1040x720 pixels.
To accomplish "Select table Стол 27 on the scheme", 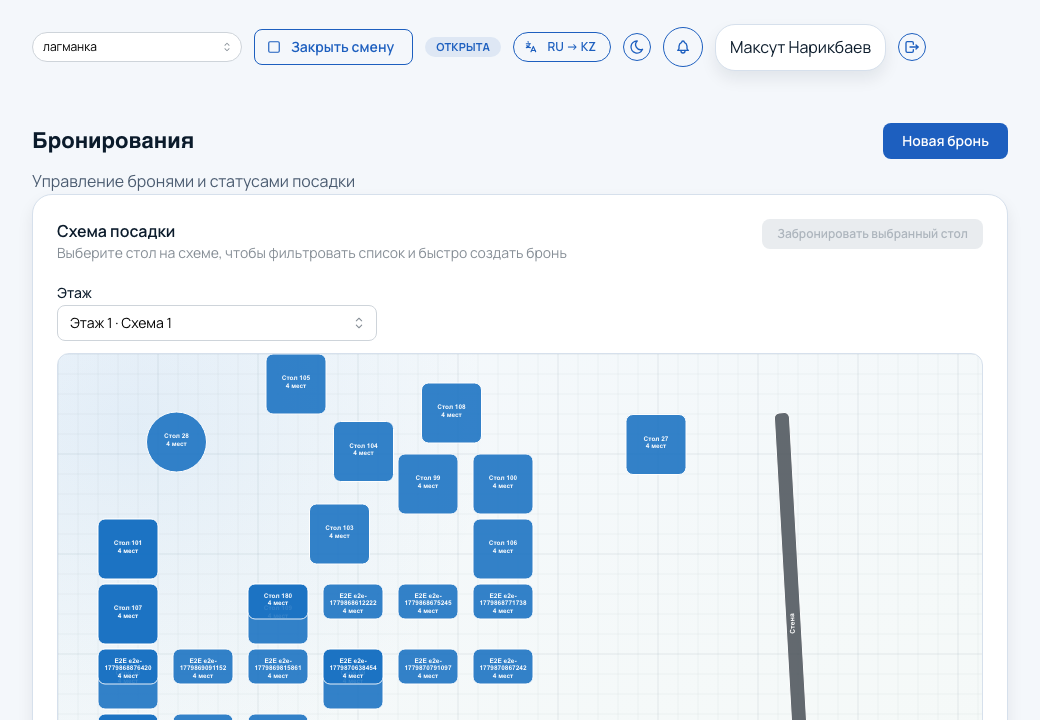I will (656, 444).
